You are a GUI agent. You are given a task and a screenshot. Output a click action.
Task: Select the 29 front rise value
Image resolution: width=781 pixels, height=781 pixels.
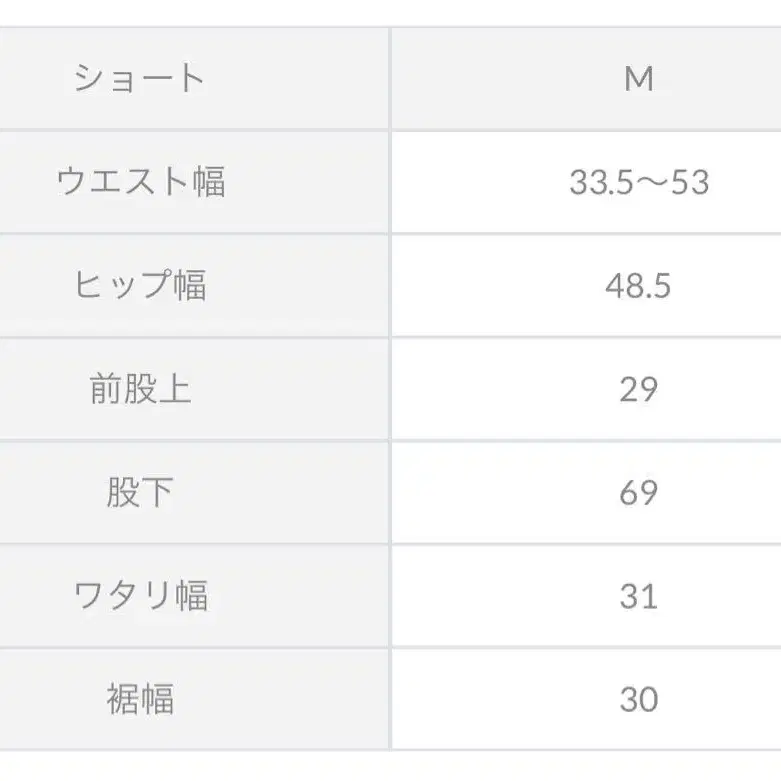[x=638, y=389]
